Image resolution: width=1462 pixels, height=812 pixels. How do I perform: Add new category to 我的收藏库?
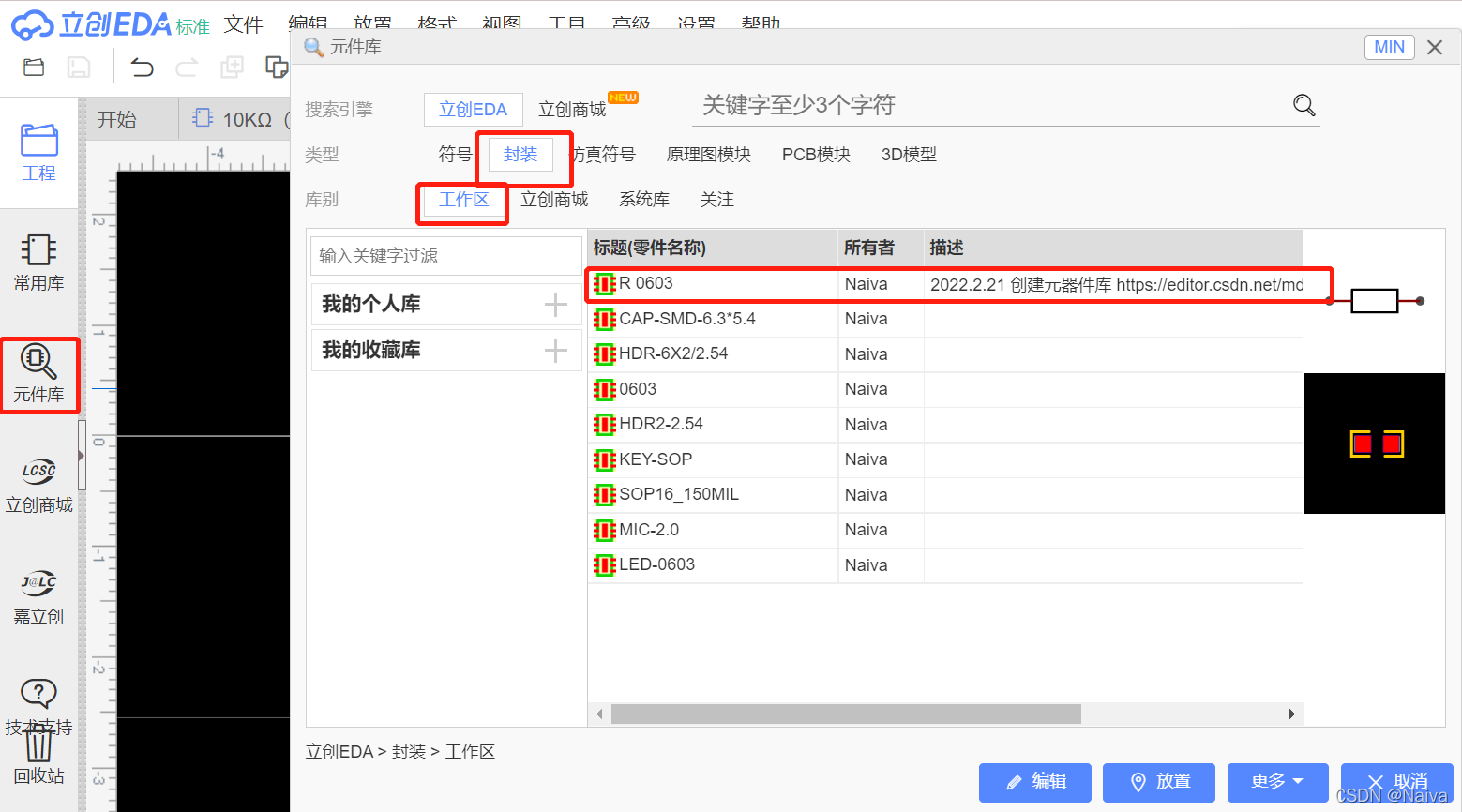coord(556,351)
